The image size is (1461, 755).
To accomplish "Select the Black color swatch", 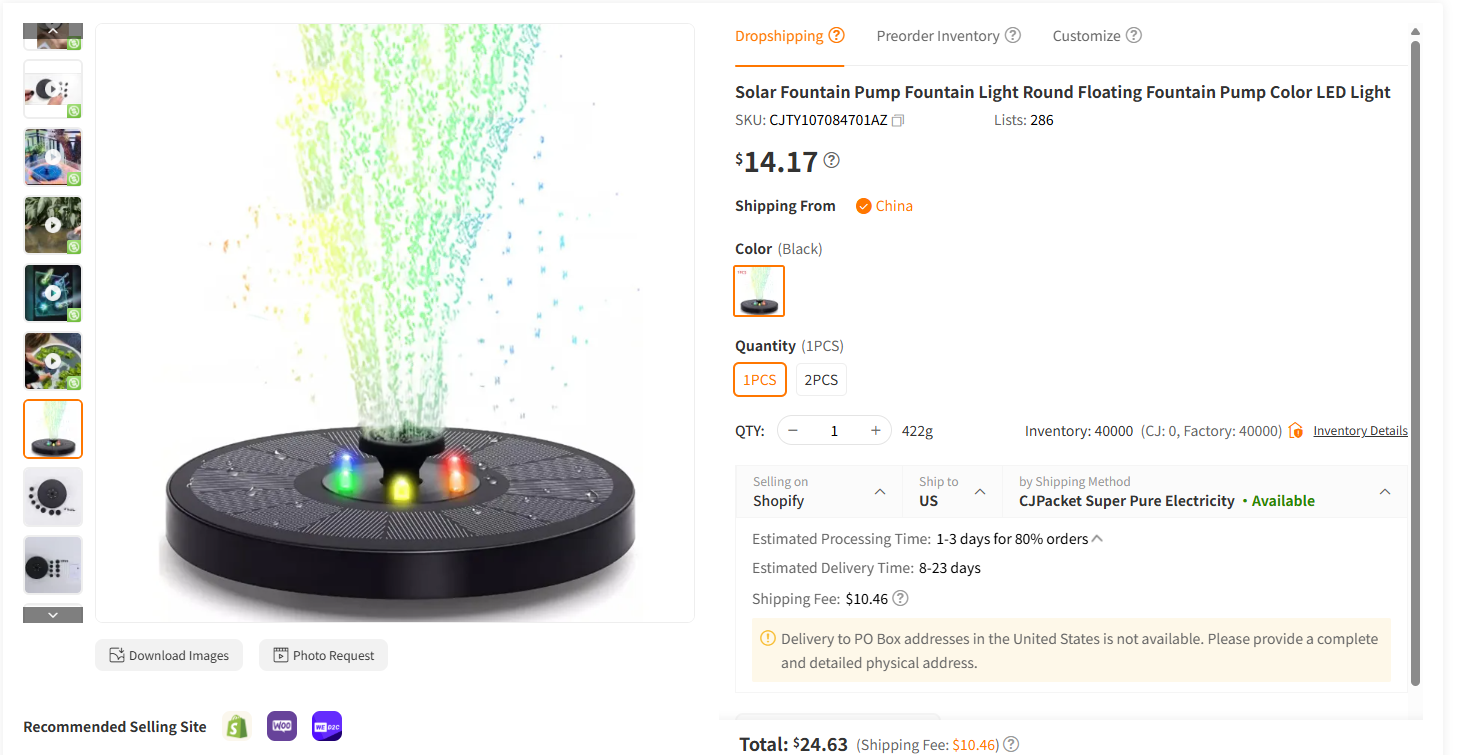I will pos(759,291).
